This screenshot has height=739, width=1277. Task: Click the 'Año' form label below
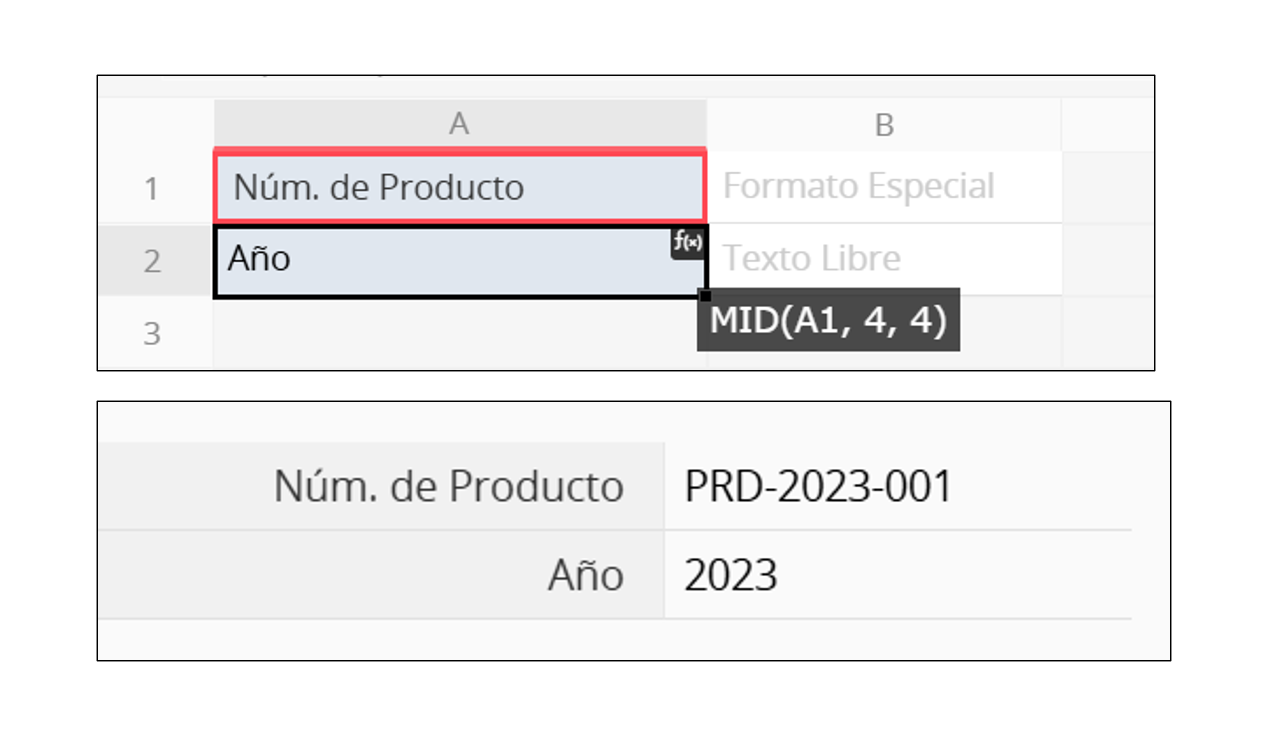(x=585, y=575)
